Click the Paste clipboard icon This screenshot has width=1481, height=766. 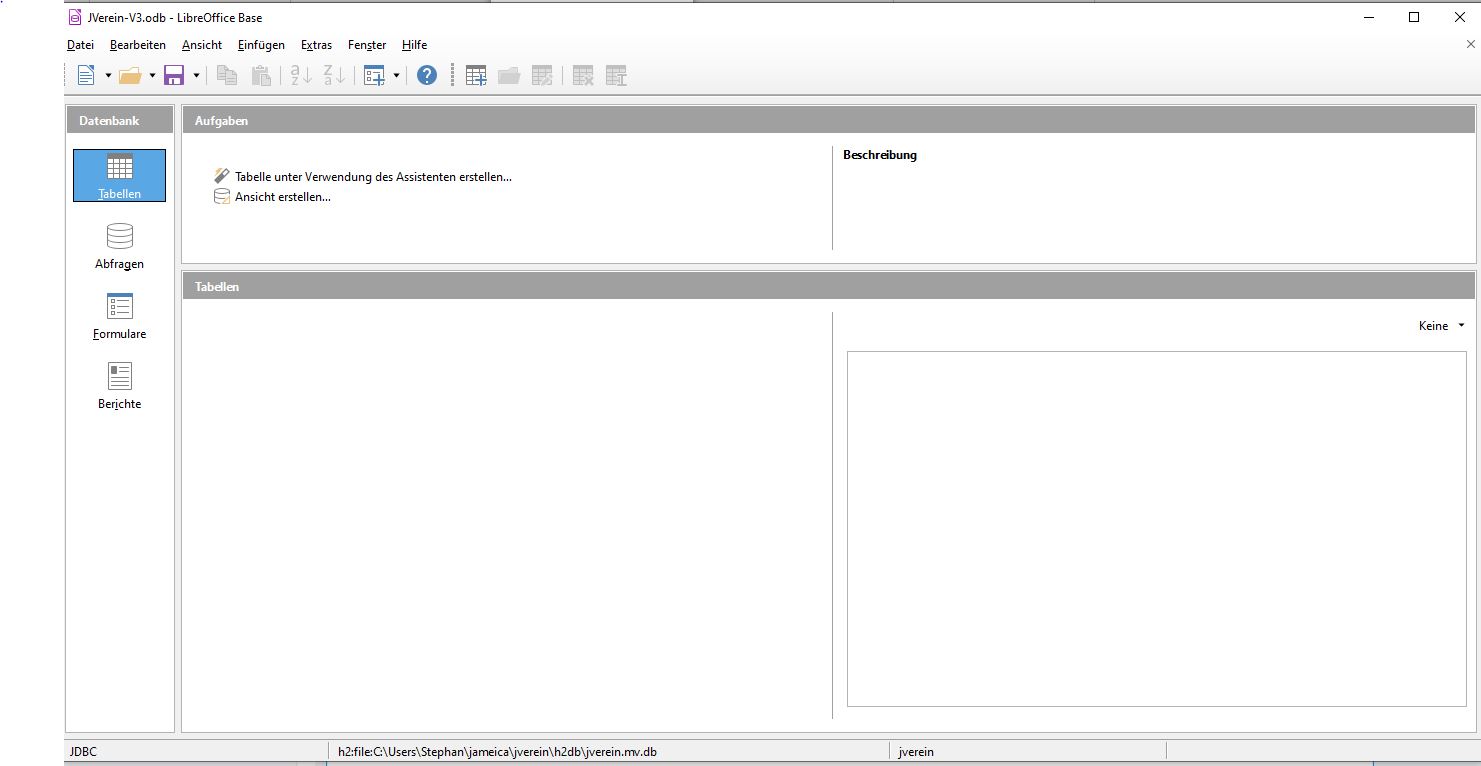(x=261, y=75)
